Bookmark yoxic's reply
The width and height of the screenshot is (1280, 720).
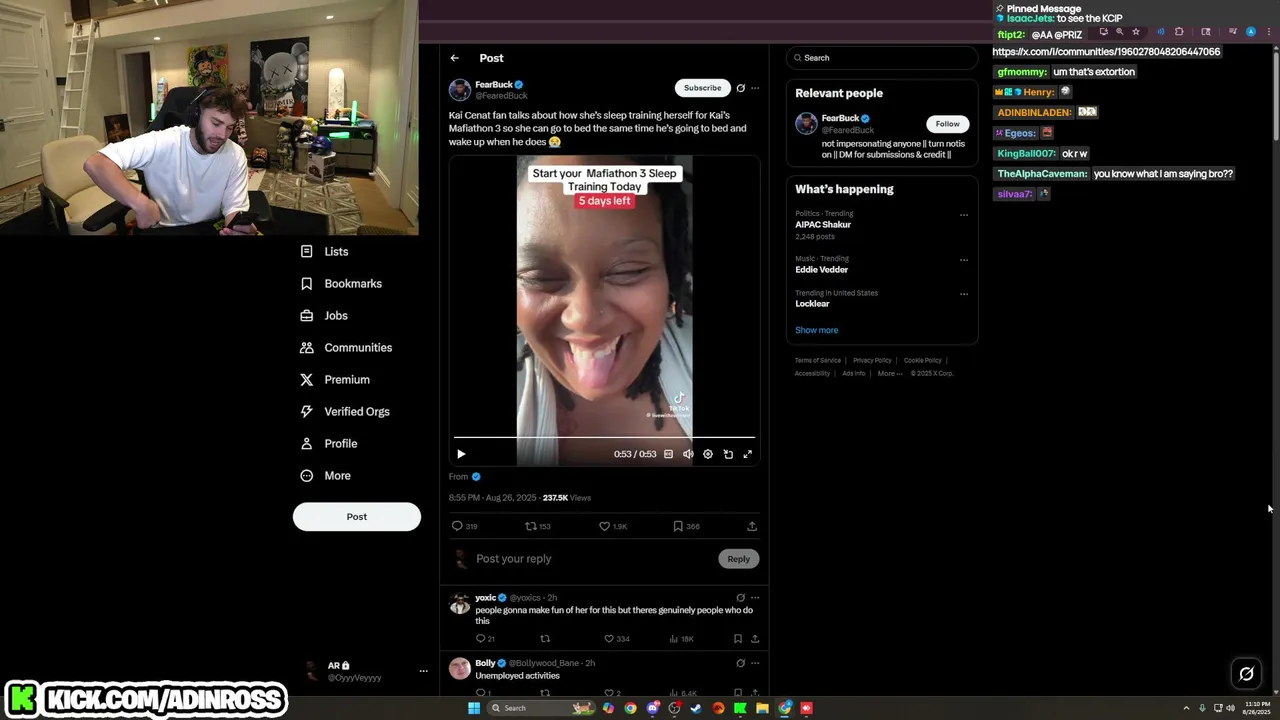tap(738, 639)
